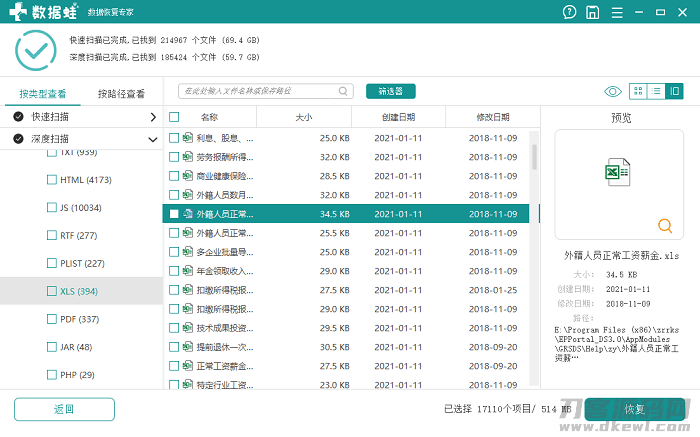Screen dimensions: 700x437
Task: Check the PDF (337) type checkbox
Action: pos(52,319)
